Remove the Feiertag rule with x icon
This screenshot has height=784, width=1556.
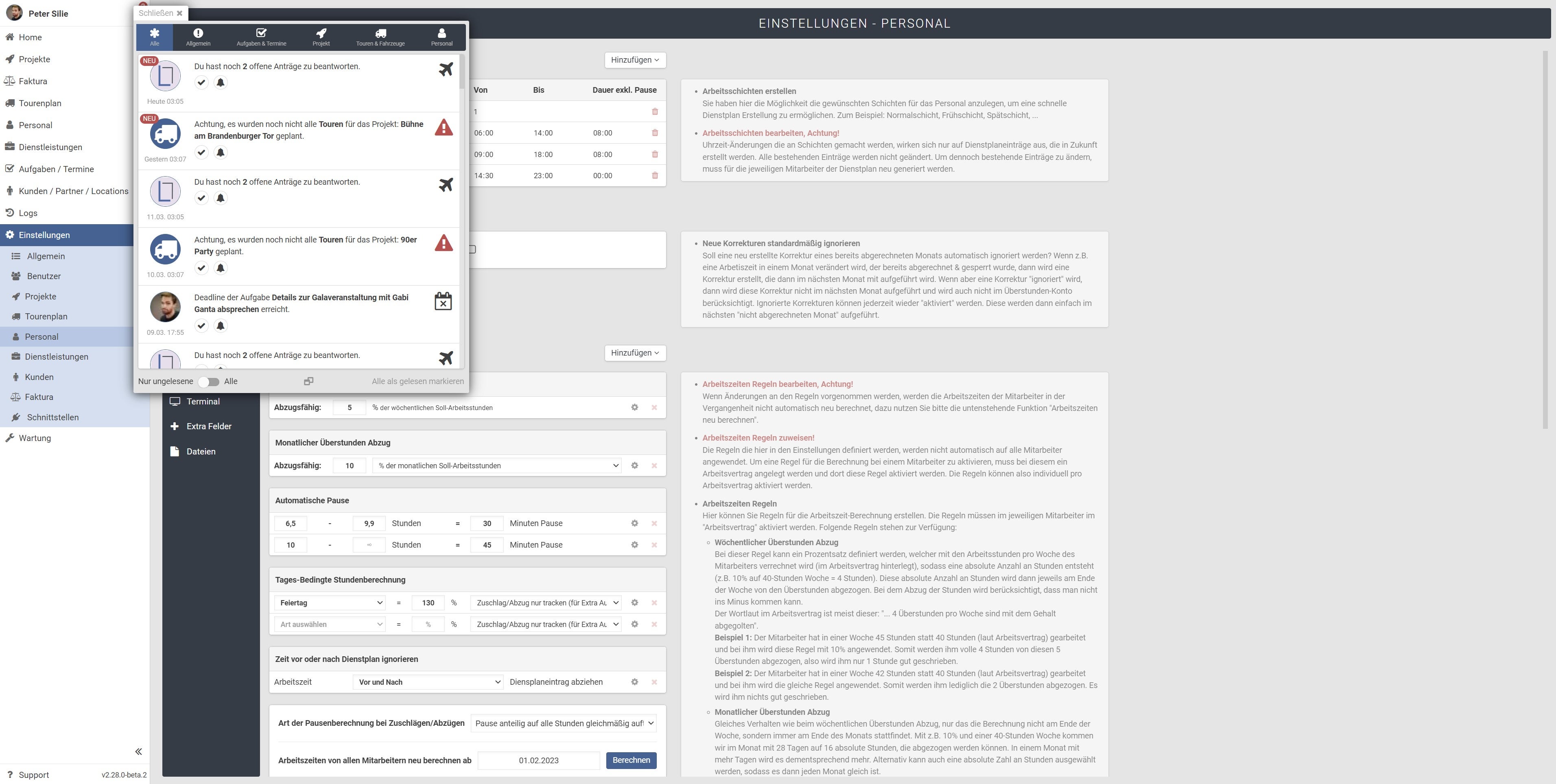654,603
